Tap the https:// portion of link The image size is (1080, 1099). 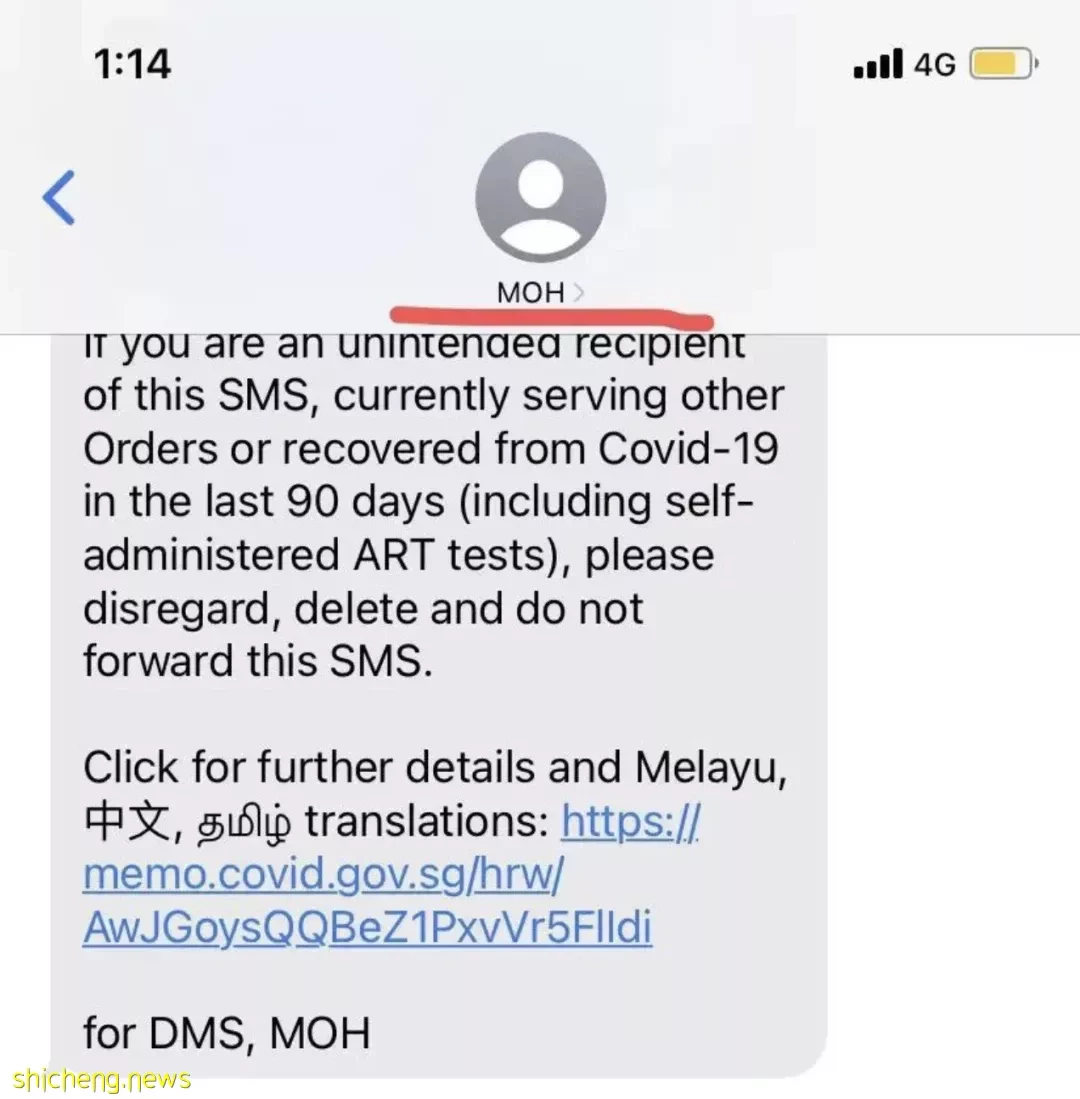tap(630, 822)
